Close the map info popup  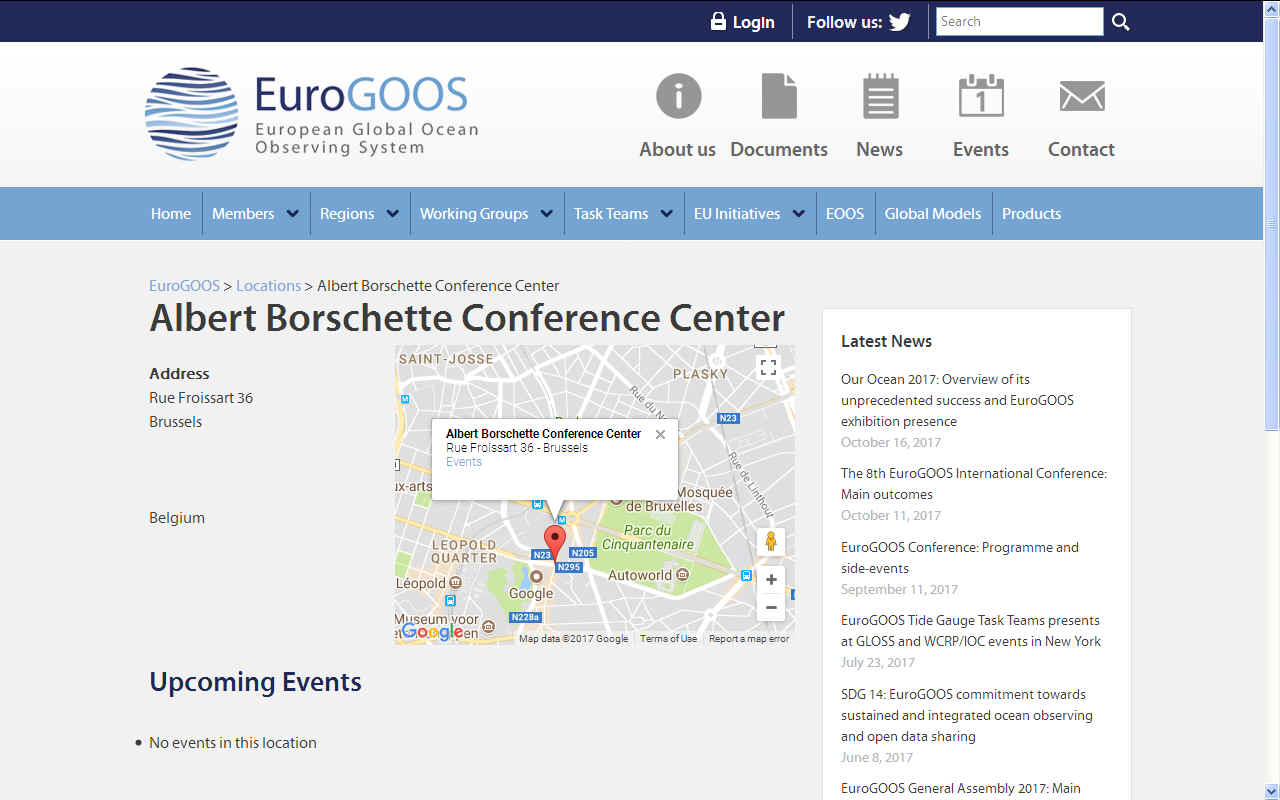[660, 435]
